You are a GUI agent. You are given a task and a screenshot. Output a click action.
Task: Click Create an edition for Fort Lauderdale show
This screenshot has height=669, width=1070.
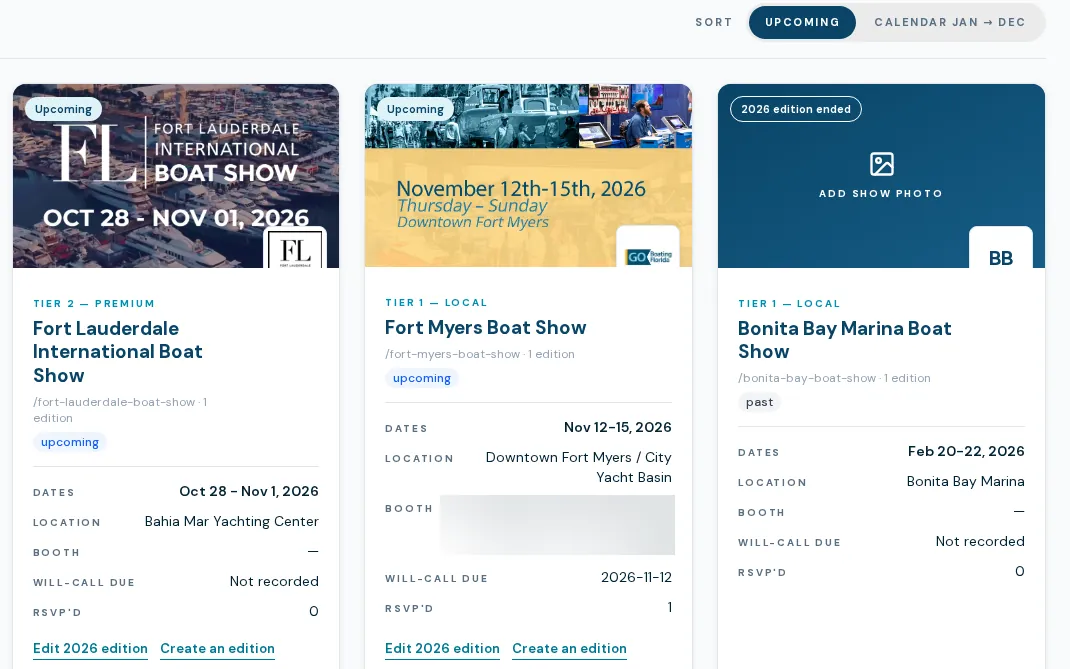coord(217,649)
